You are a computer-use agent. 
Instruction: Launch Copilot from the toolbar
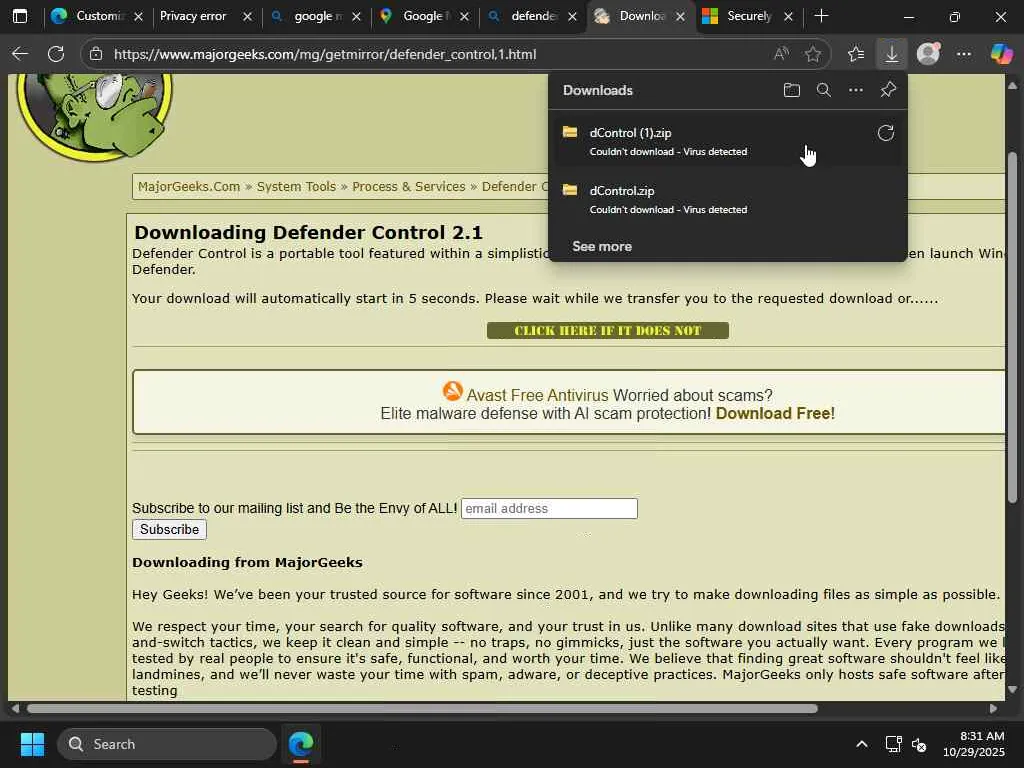[1001, 54]
